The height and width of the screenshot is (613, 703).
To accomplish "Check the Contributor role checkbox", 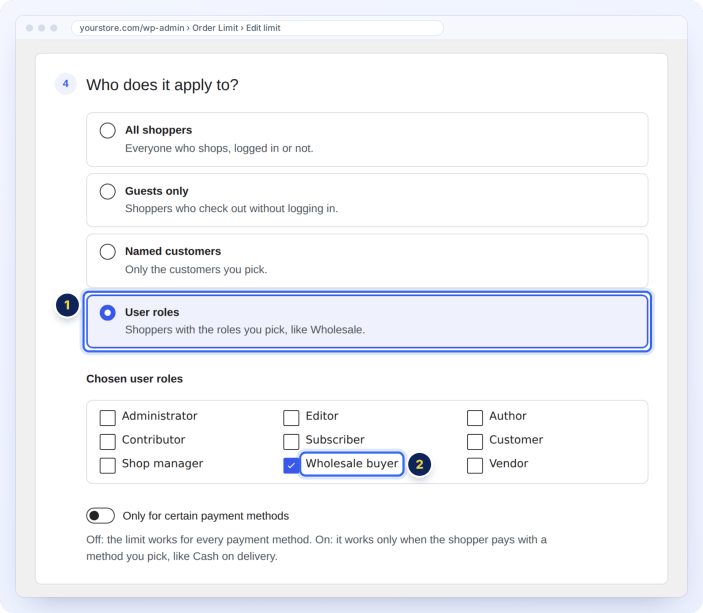I will pyautogui.click(x=108, y=441).
